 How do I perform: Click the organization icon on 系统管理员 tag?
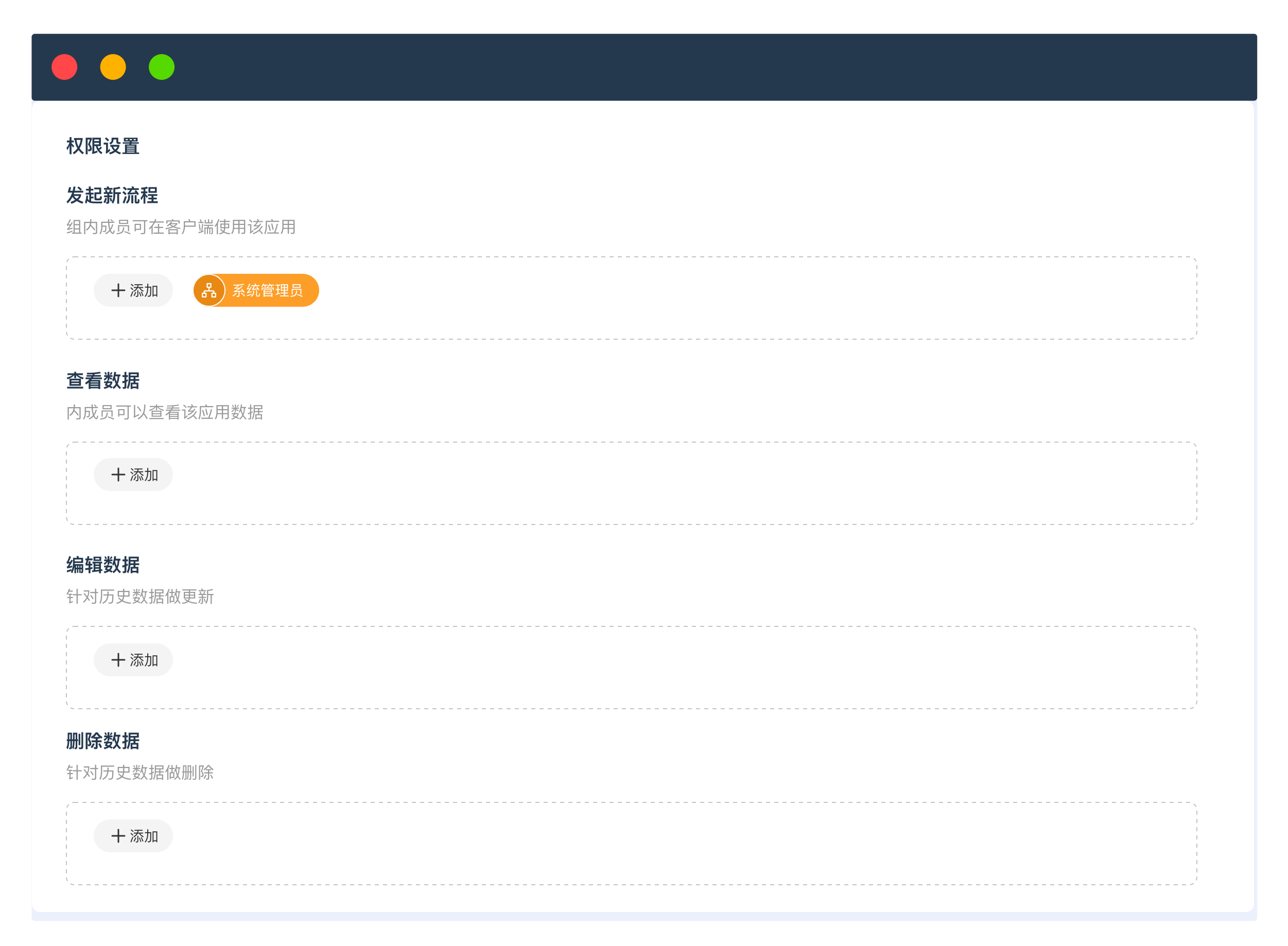click(209, 290)
